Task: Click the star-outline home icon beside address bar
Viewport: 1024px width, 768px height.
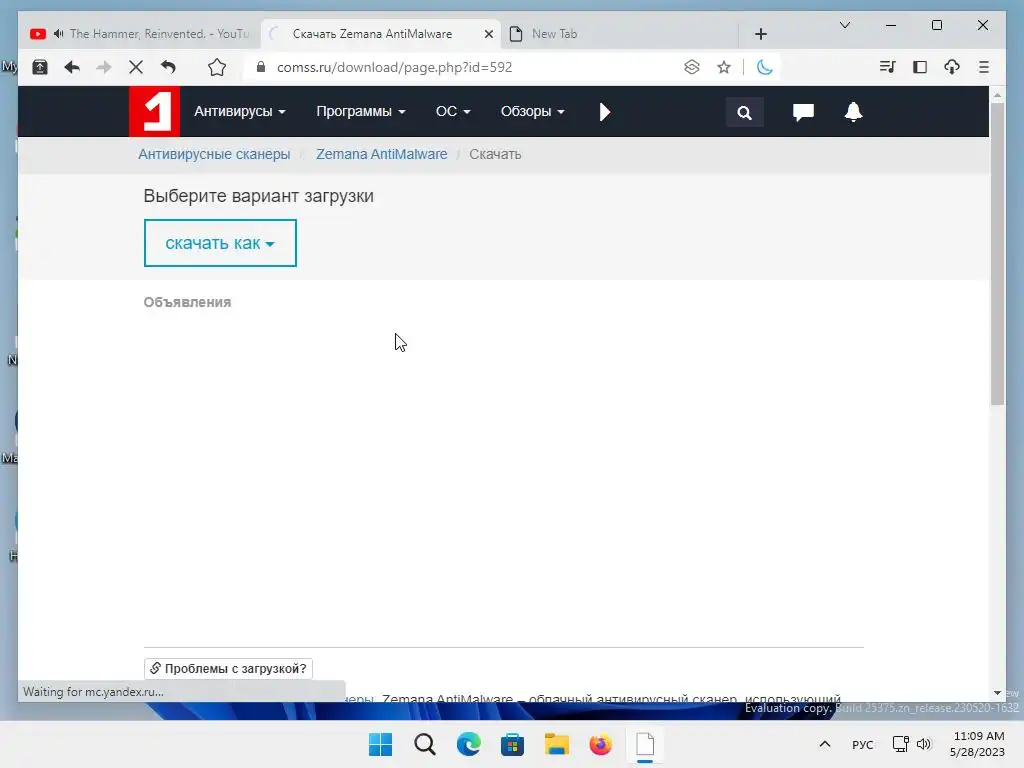Action: coord(217,67)
